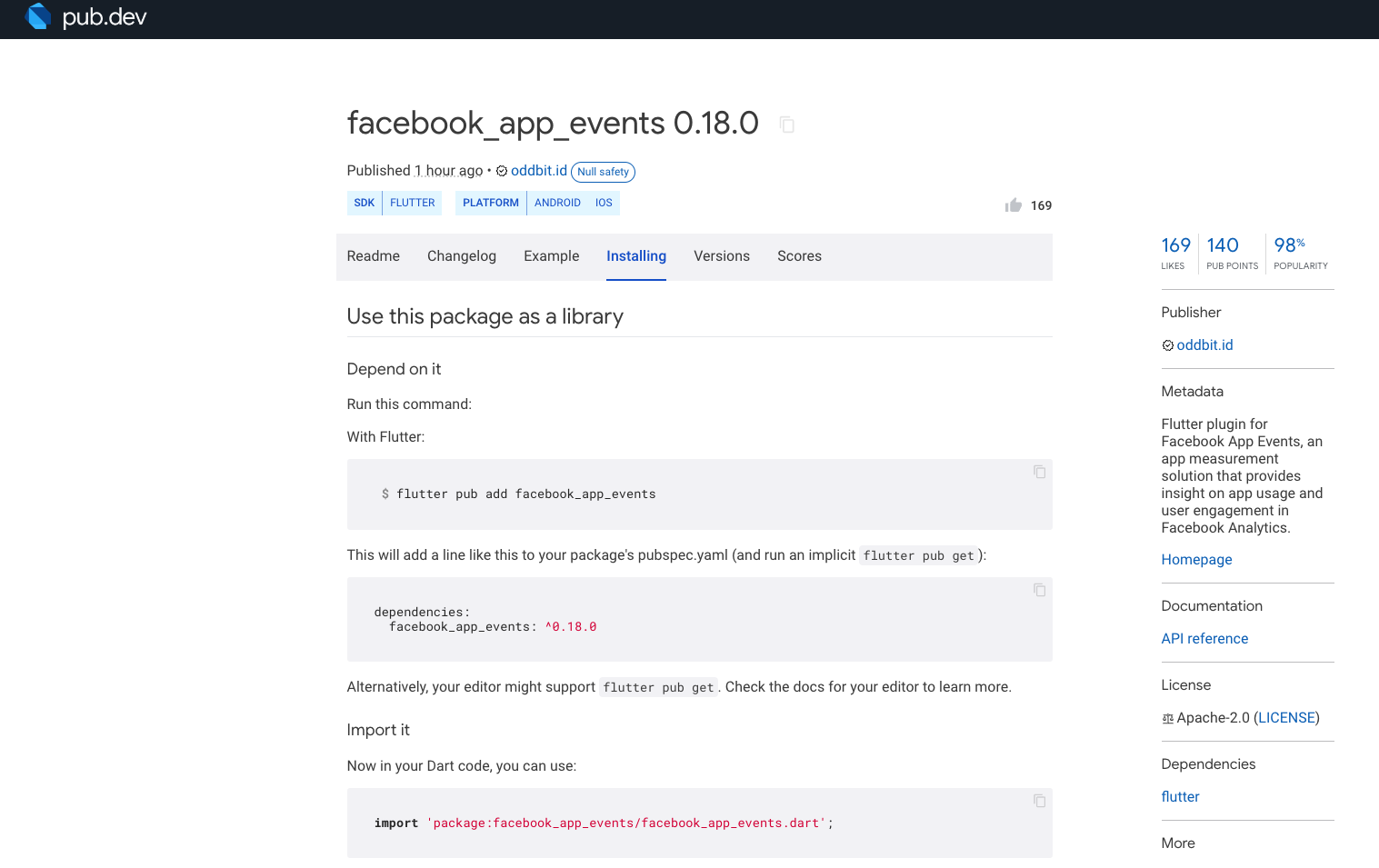Click the 'Depend on it' heading
Viewport: 1379px width, 868px height.
point(394,369)
